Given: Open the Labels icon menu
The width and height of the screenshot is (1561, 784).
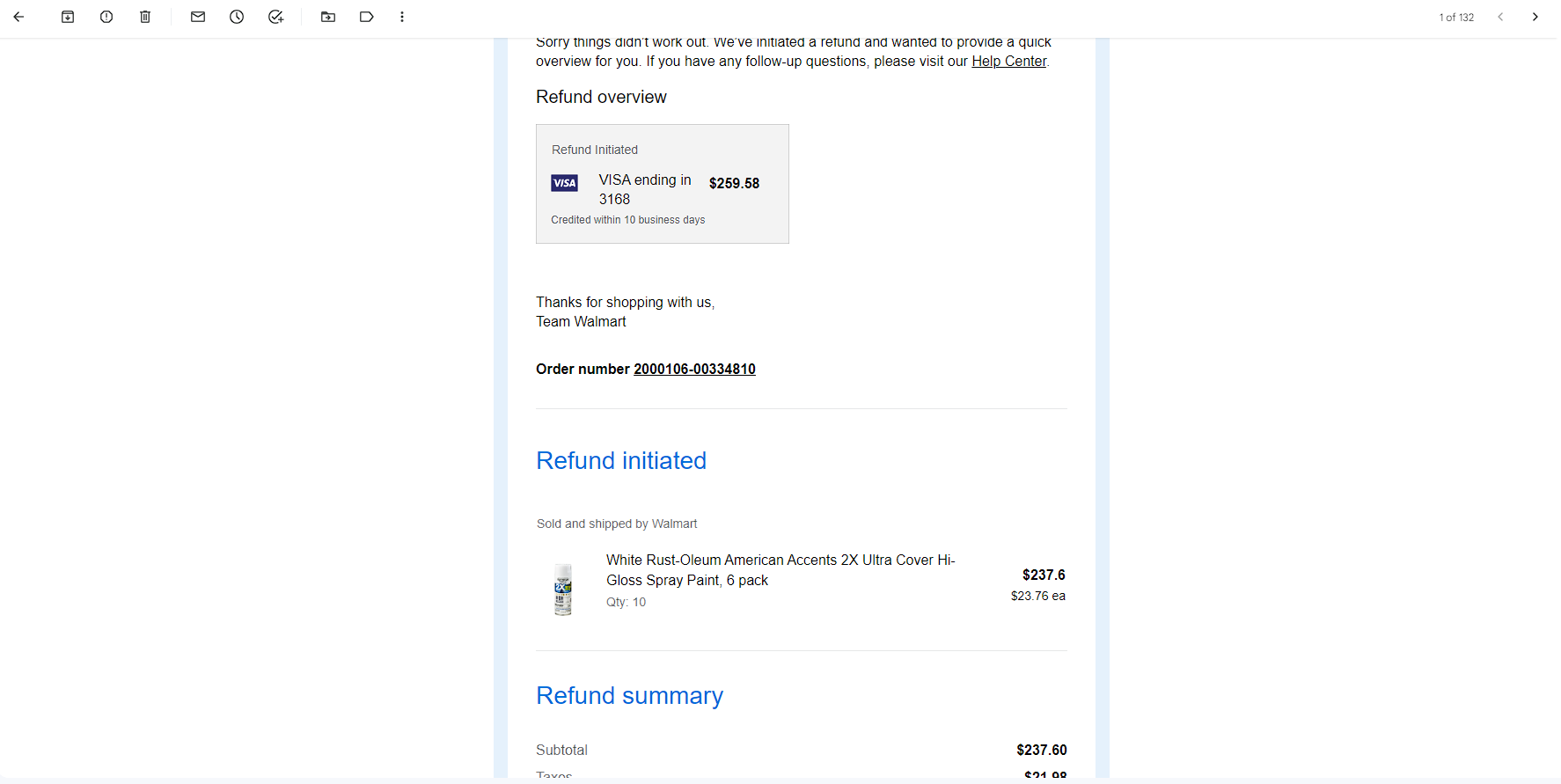Looking at the screenshot, I should (367, 17).
